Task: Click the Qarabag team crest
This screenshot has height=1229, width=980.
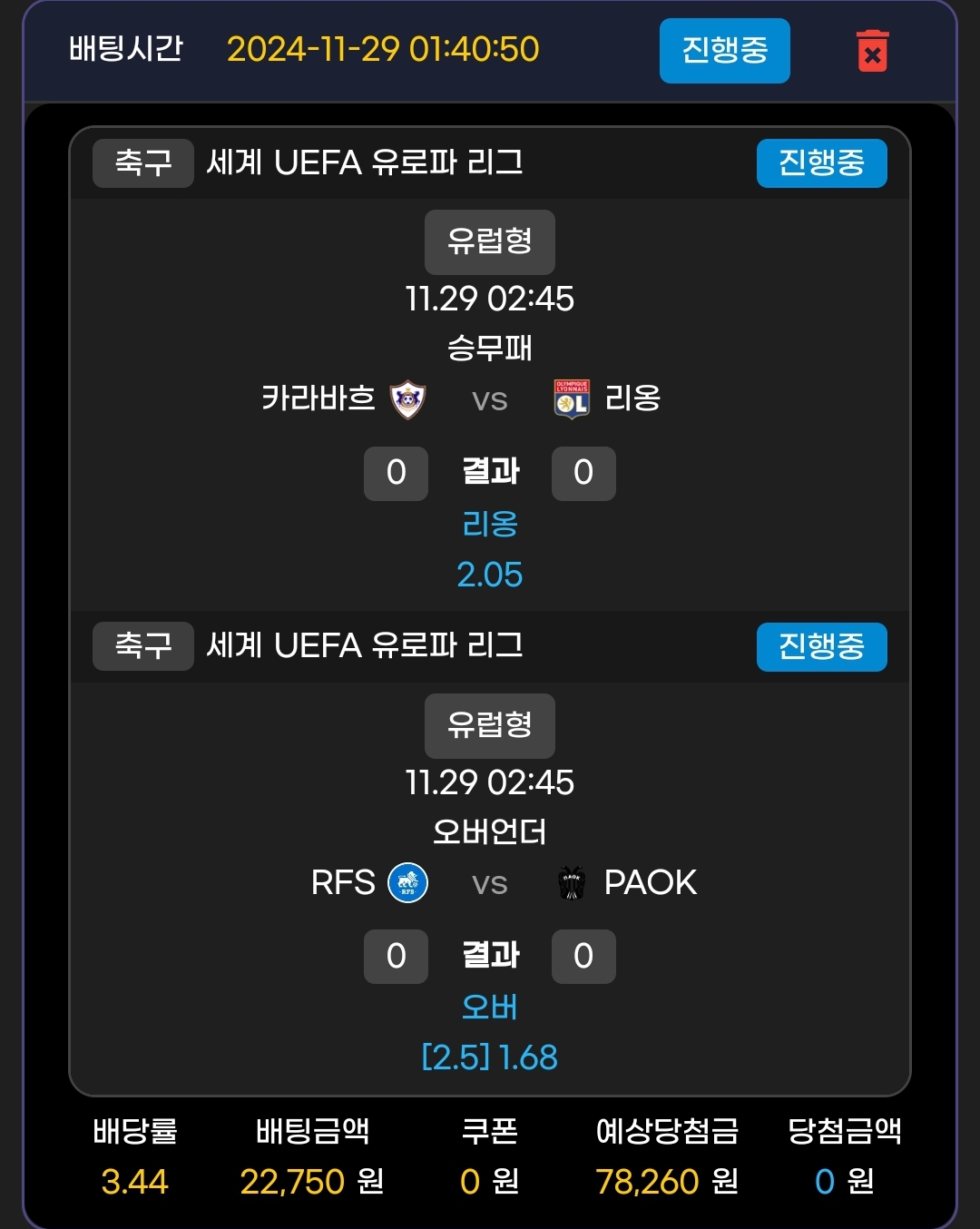Action: point(407,398)
